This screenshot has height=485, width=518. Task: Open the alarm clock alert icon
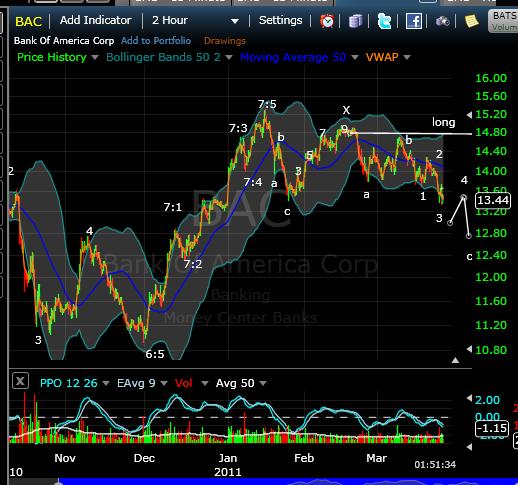327,21
